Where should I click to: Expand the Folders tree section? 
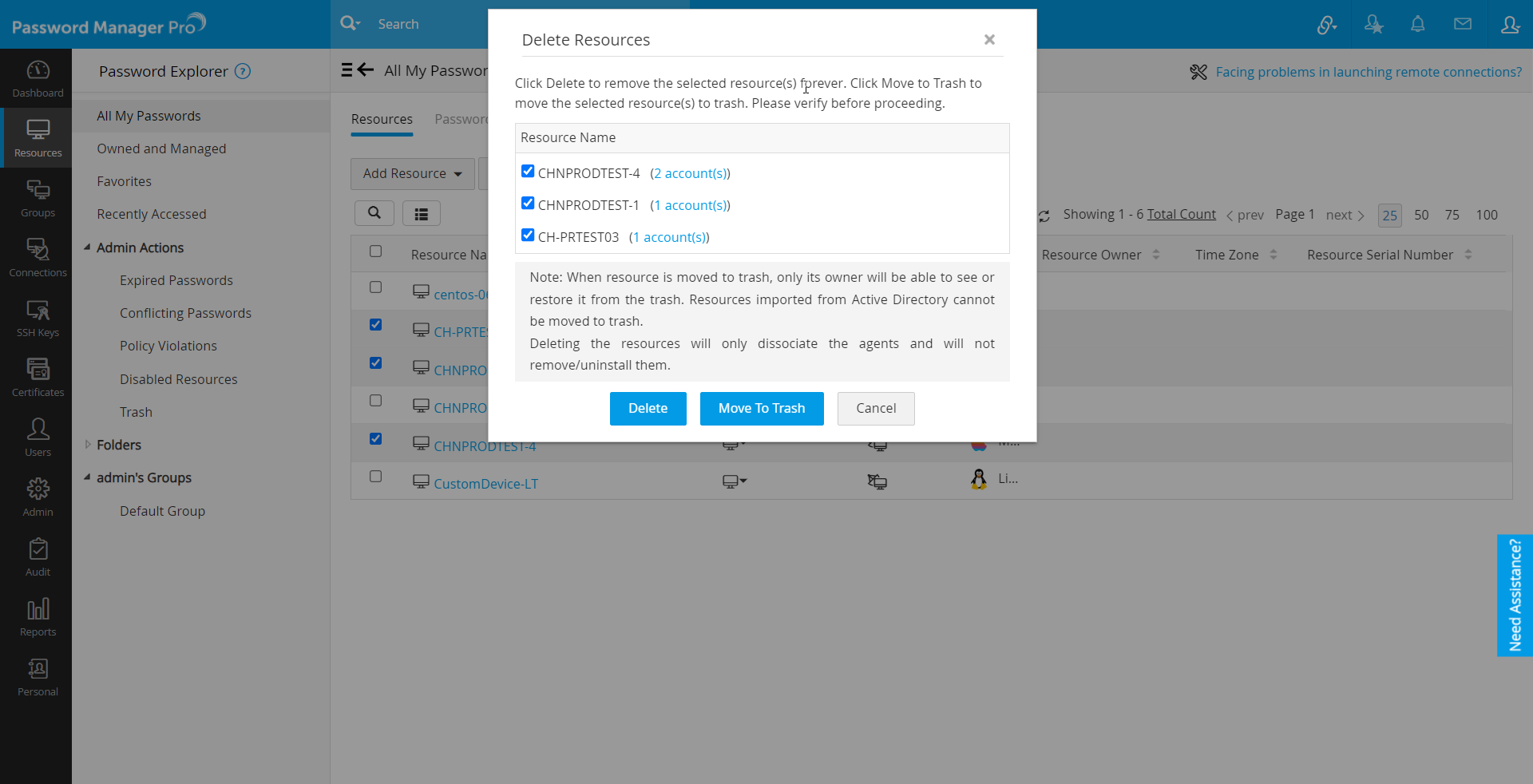pos(87,445)
